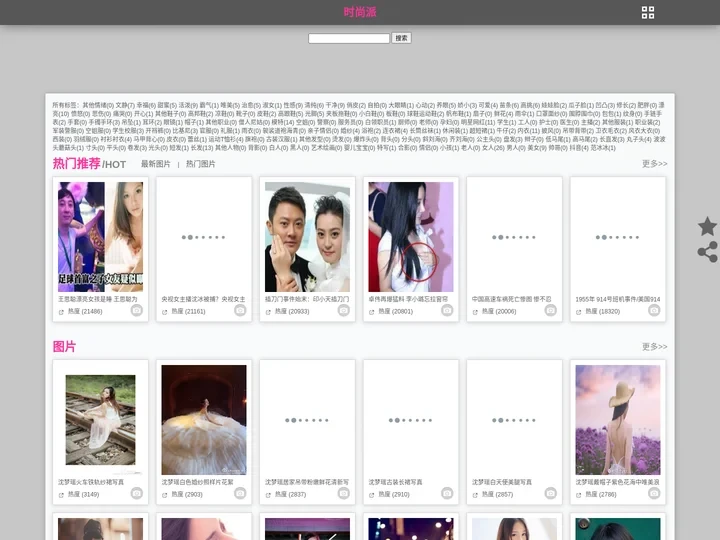
Task: Open 央视女主播沈冰被捕 card title
Action: coord(203,299)
